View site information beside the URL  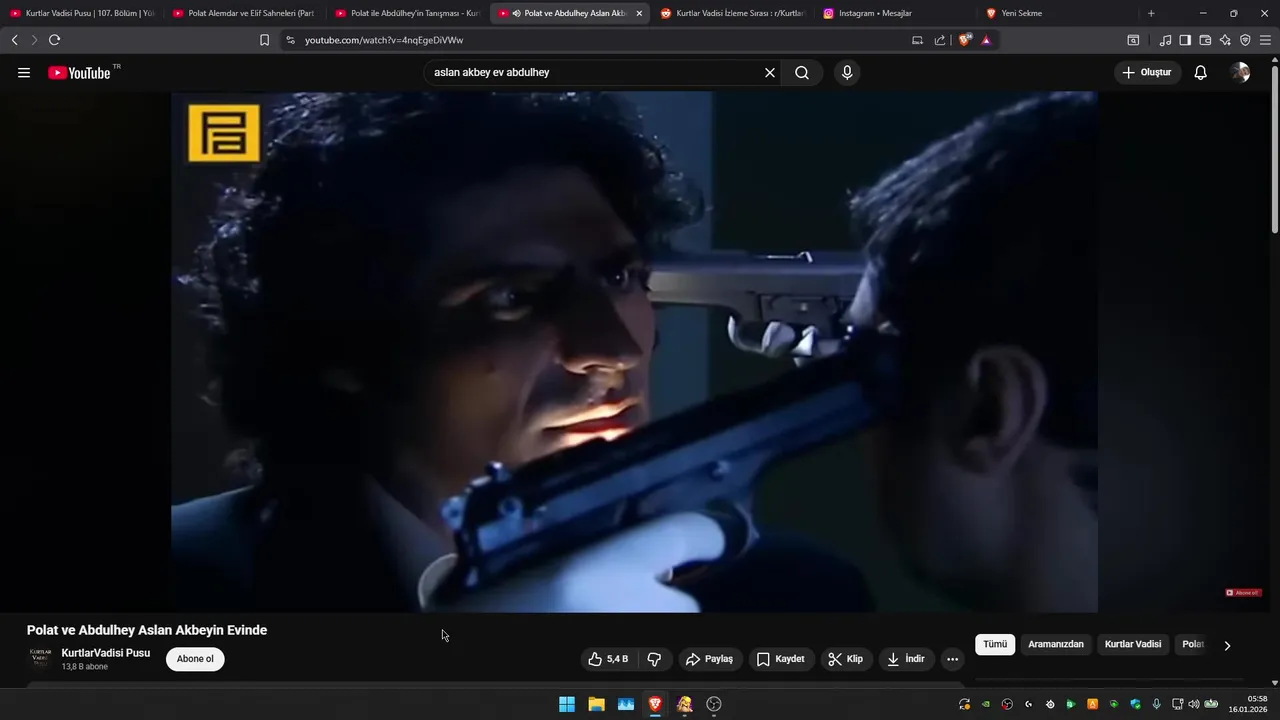click(x=290, y=40)
